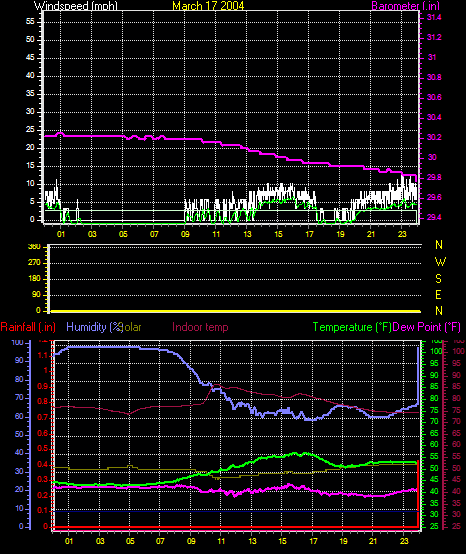This screenshot has width=466, height=554.
Task: Click the Solar legend label
Action: click(x=131, y=327)
